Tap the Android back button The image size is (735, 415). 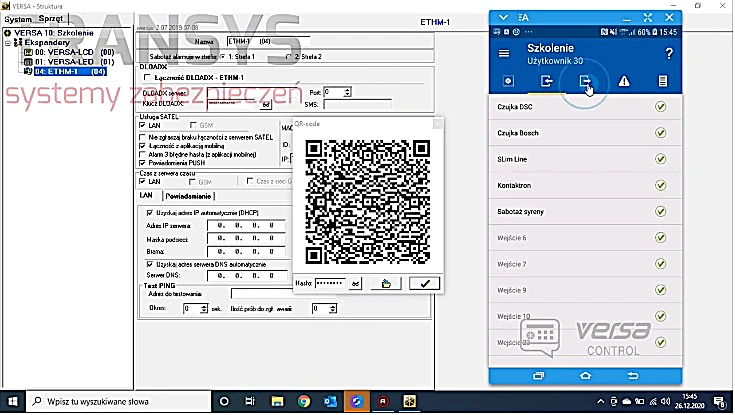click(x=633, y=376)
